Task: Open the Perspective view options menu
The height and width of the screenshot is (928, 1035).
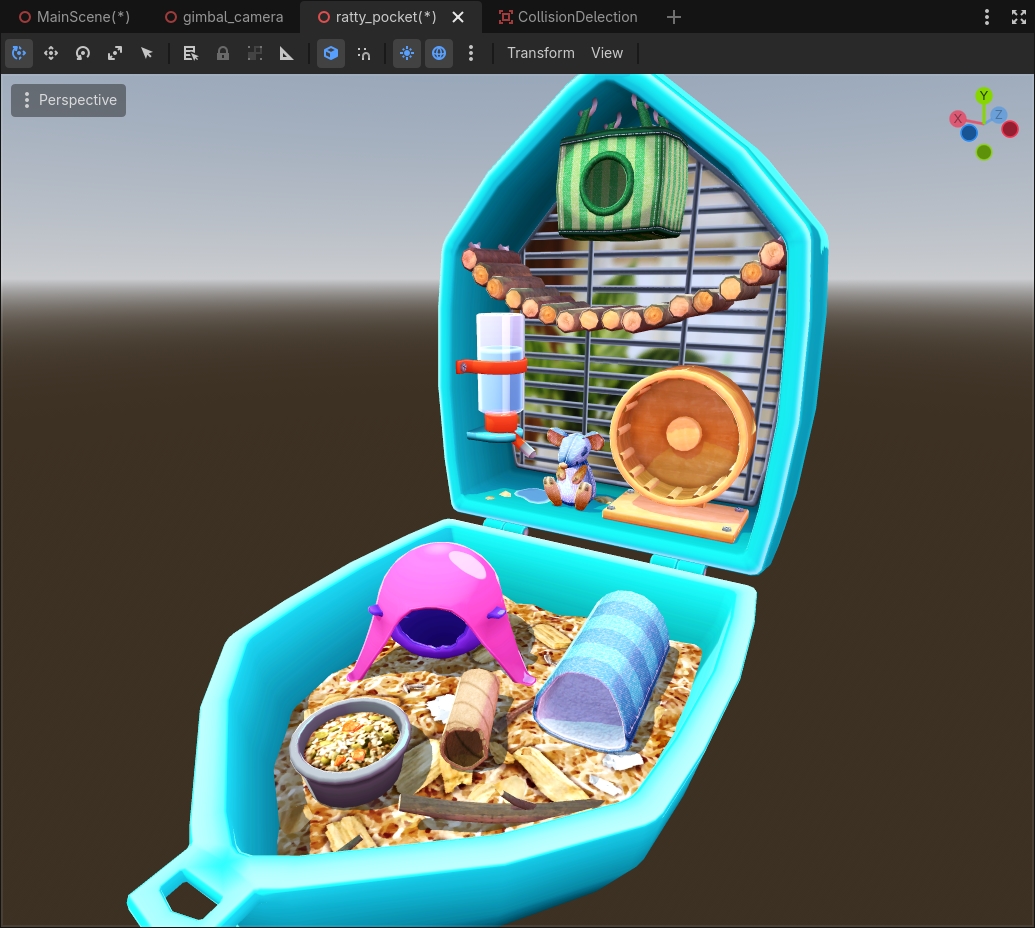Action: click(69, 100)
